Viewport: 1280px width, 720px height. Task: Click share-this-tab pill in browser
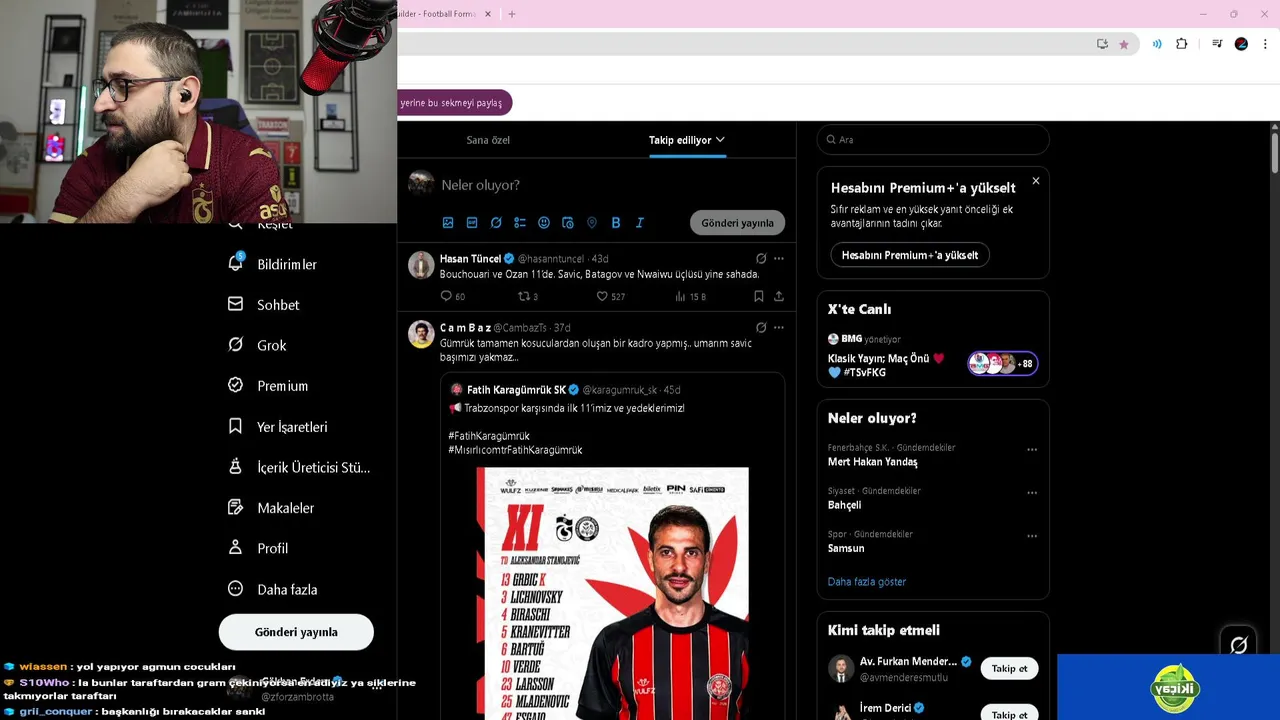[455, 103]
